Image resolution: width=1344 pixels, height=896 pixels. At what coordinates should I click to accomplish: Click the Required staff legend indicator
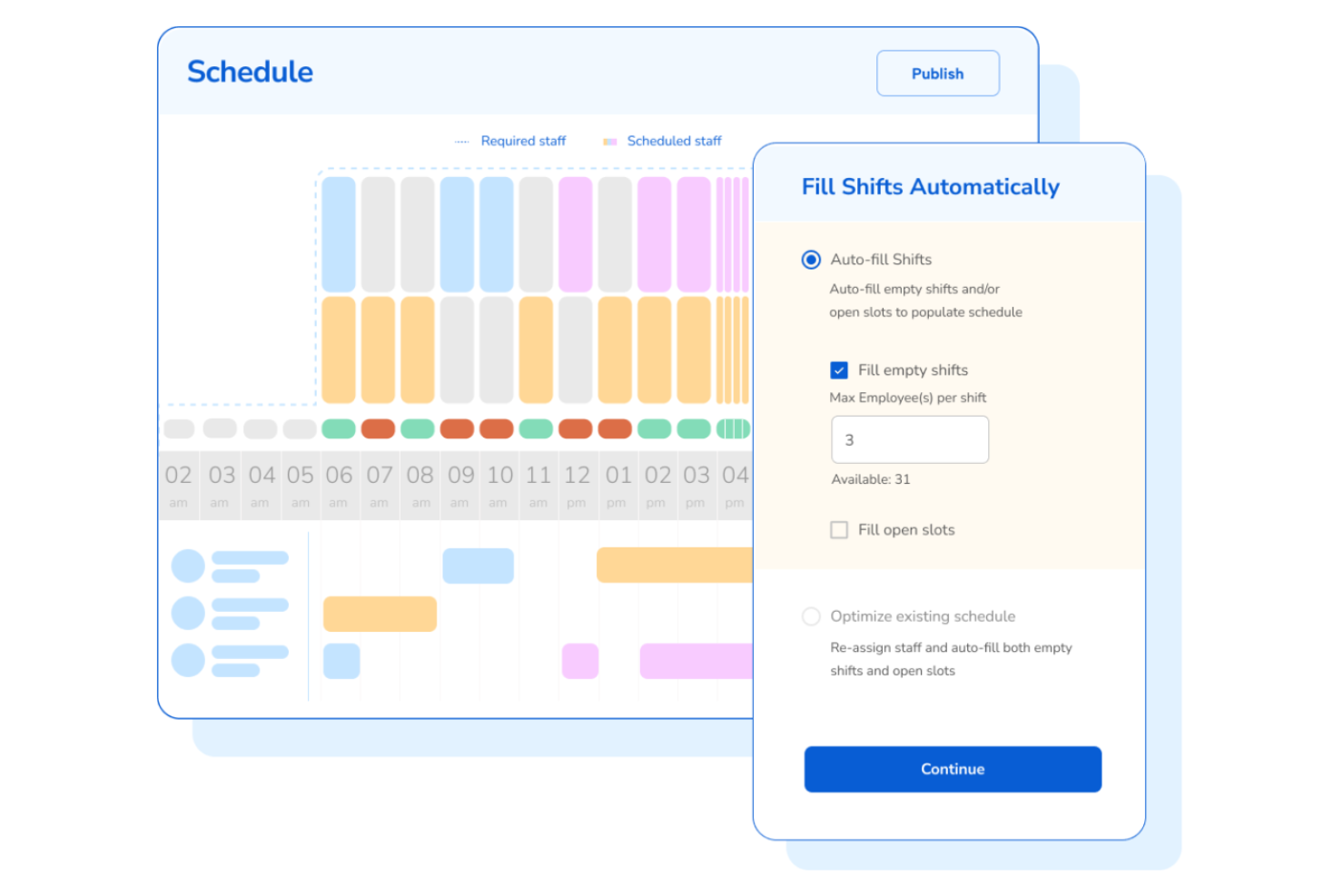[x=463, y=141]
